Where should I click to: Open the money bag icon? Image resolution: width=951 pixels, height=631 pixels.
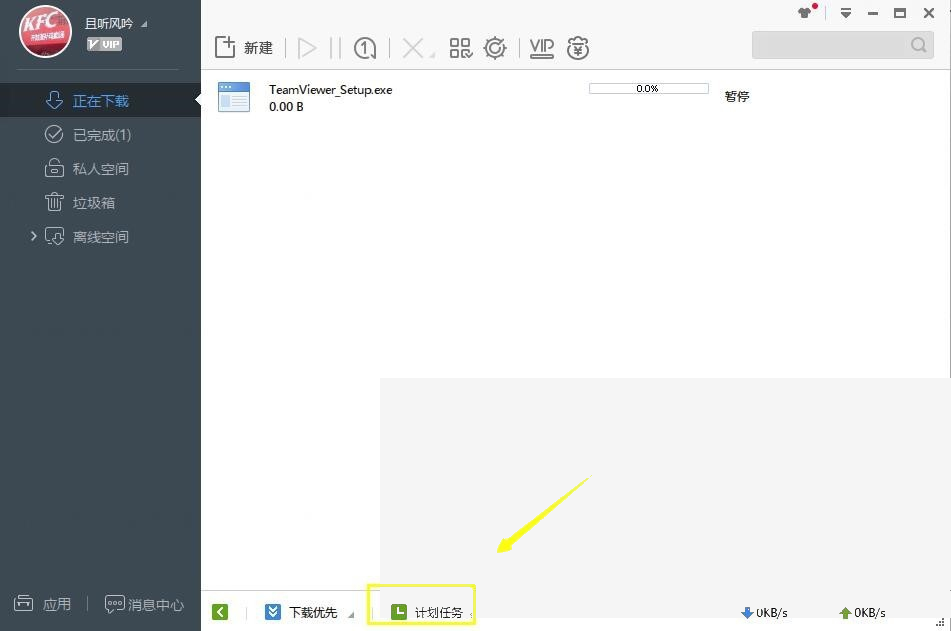[x=577, y=48]
